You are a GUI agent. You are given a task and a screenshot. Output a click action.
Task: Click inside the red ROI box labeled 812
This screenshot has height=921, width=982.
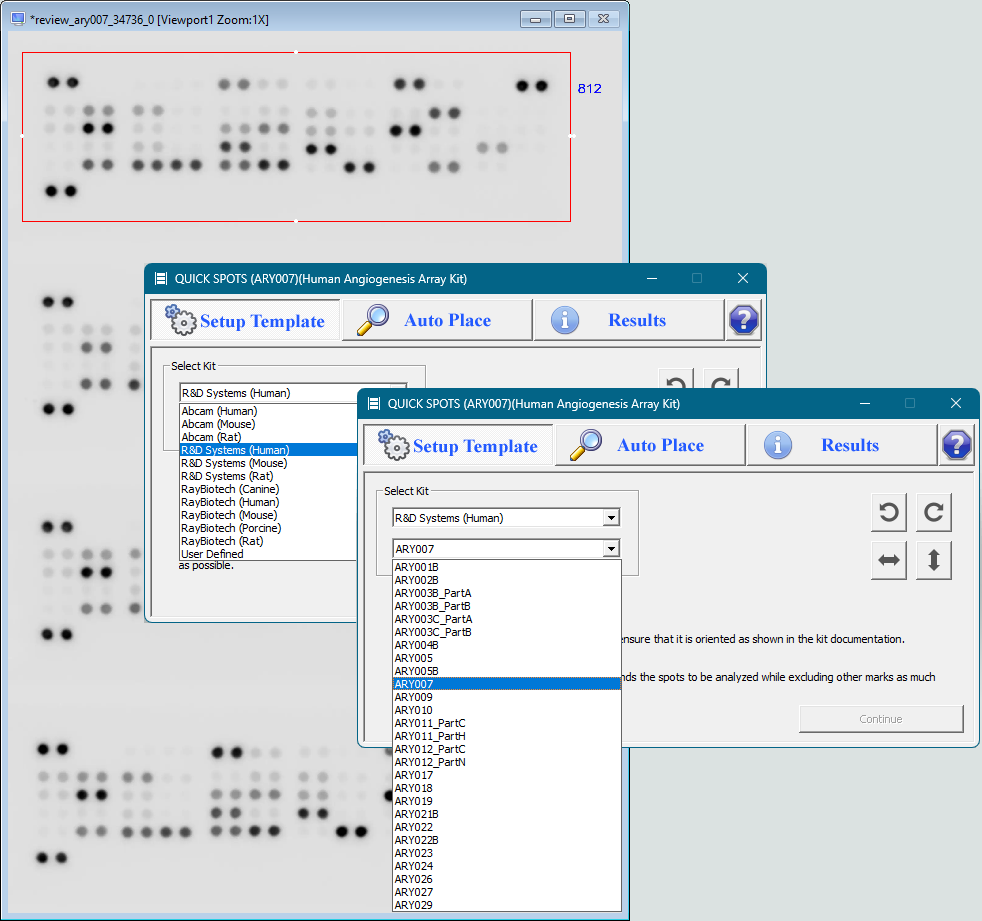pos(296,136)
